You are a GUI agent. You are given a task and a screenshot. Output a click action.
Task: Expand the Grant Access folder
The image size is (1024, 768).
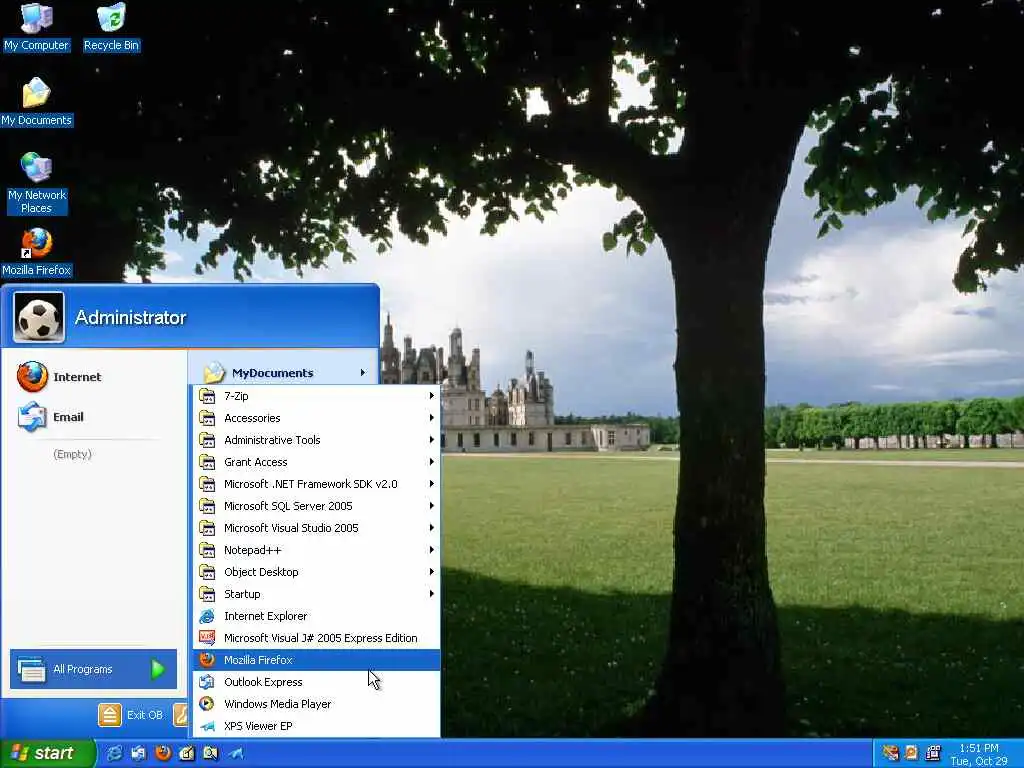(x=317, y=462)
